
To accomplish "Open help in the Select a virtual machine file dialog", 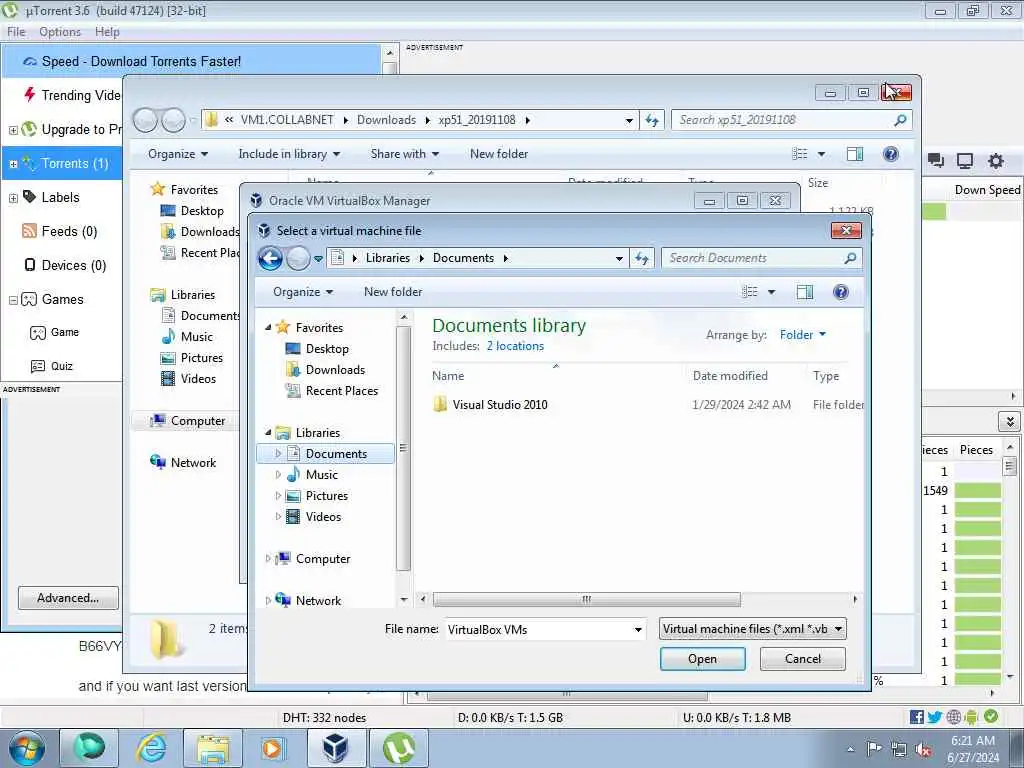I will pos(841,292).
